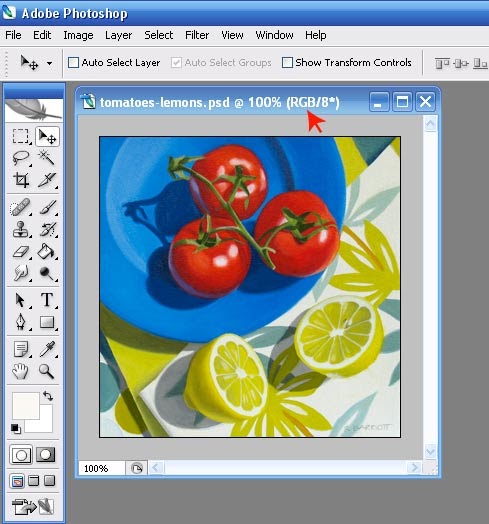Select the Move tool in toolbox

point(47,136)
